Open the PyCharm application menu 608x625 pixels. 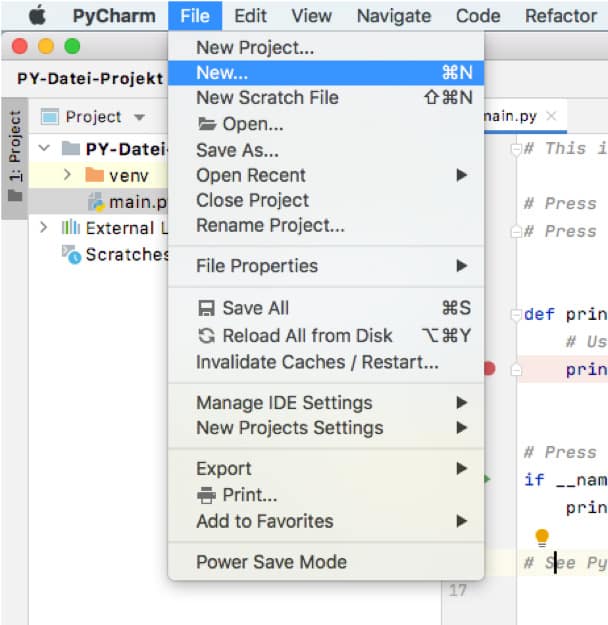[114, 16]
